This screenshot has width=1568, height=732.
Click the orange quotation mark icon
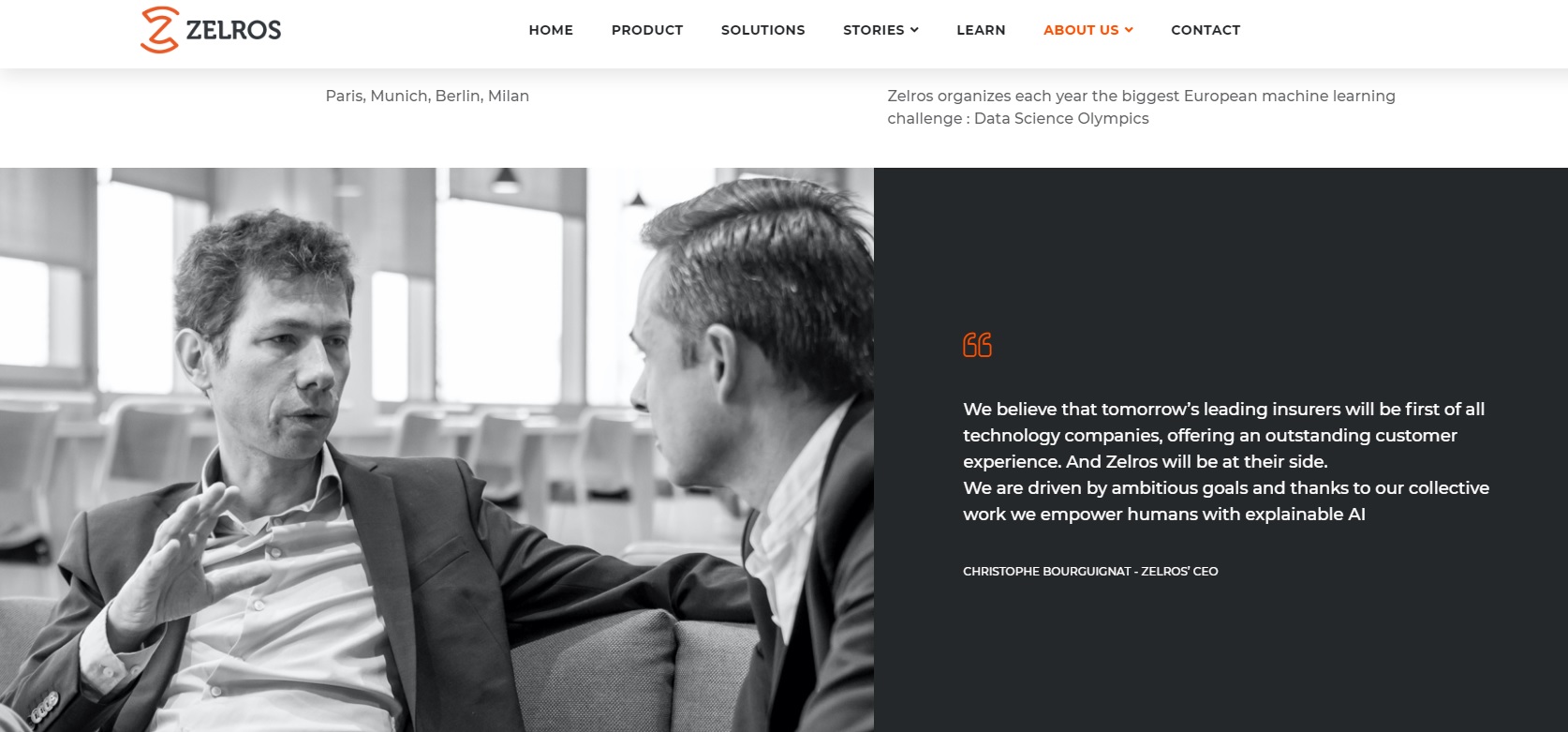977,345
